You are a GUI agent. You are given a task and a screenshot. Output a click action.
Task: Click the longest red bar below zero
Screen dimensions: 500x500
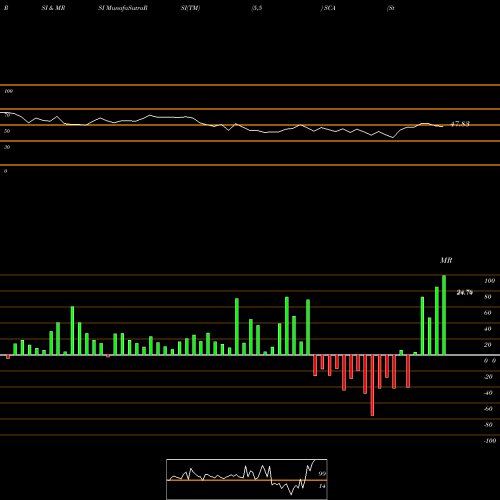pyautogui.click(x=372, y=385)
